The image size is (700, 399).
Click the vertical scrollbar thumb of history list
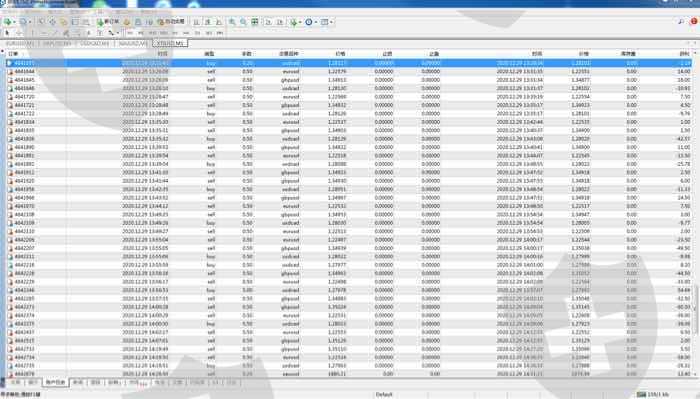coord(695,309)
